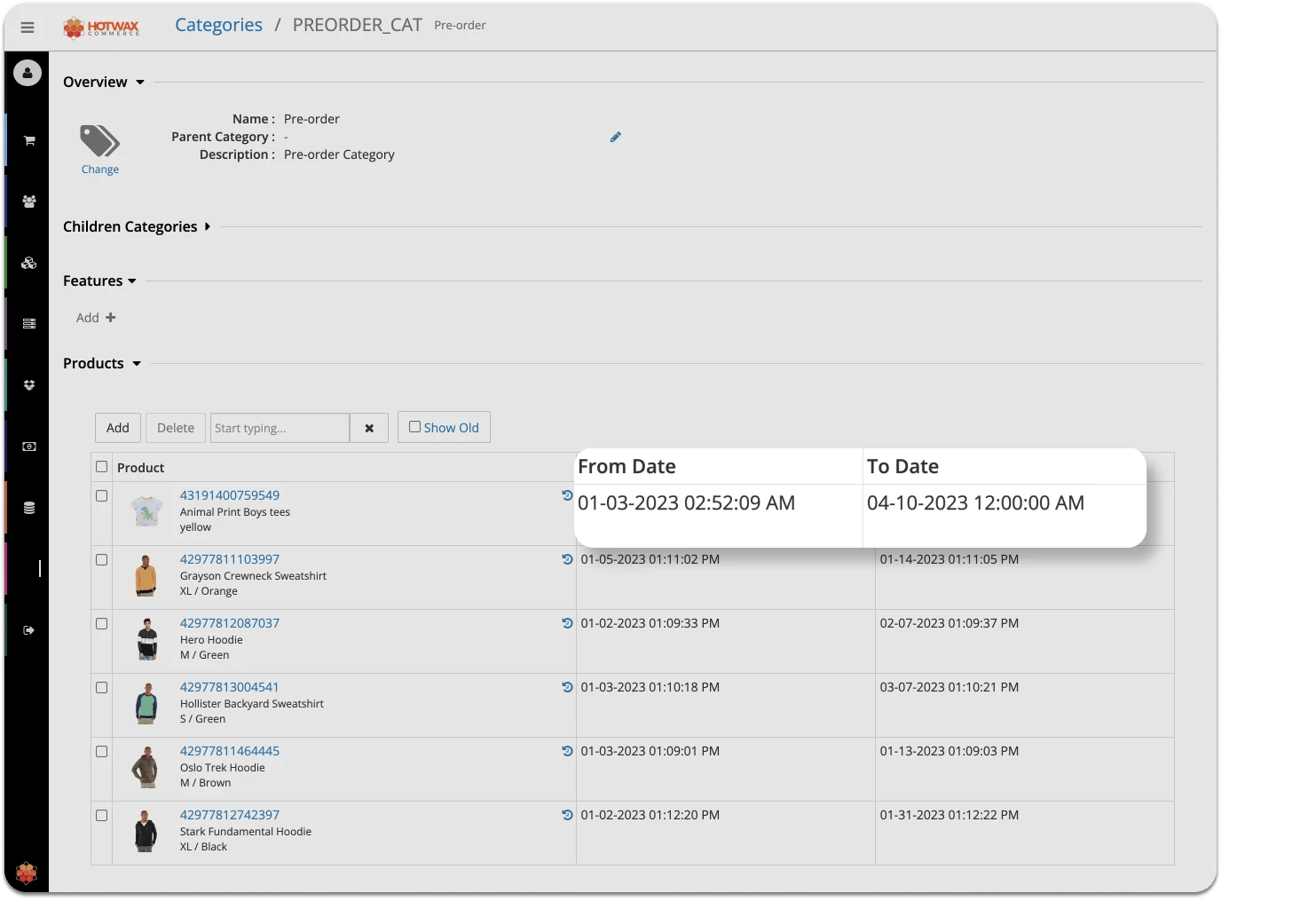Screen dimensions: 1316x917
Task: Expand the Children Categories section
Action: coord(137,226)
